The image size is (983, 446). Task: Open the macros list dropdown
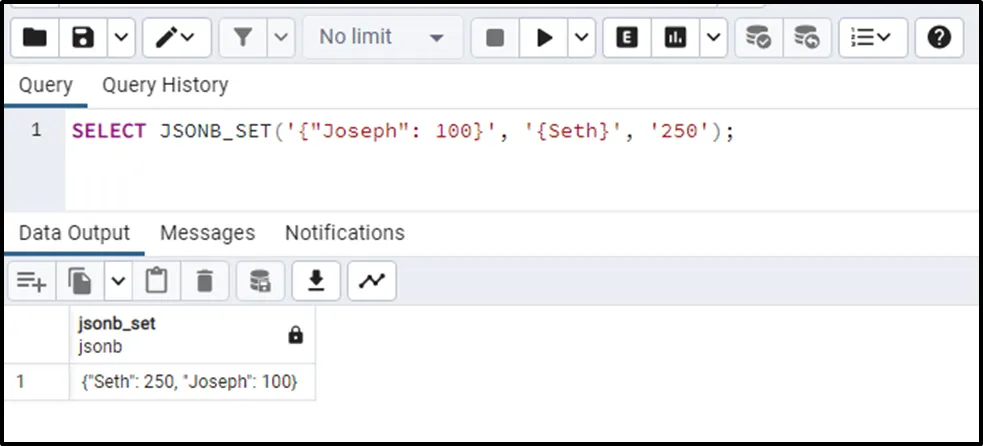point(873,38)
